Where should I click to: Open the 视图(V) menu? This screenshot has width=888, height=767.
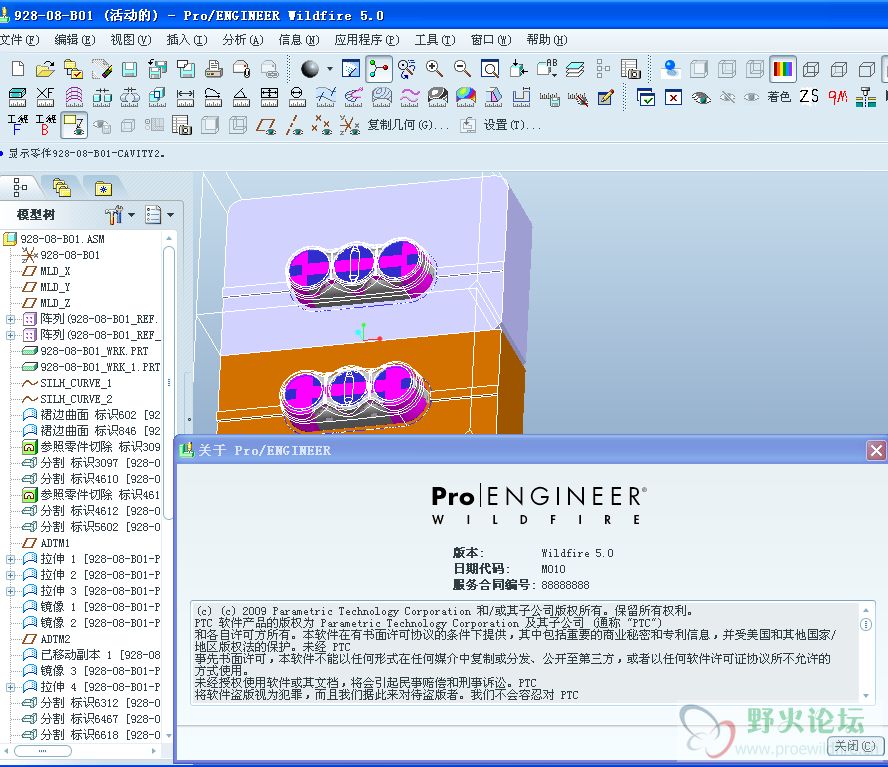coord(131,40)
